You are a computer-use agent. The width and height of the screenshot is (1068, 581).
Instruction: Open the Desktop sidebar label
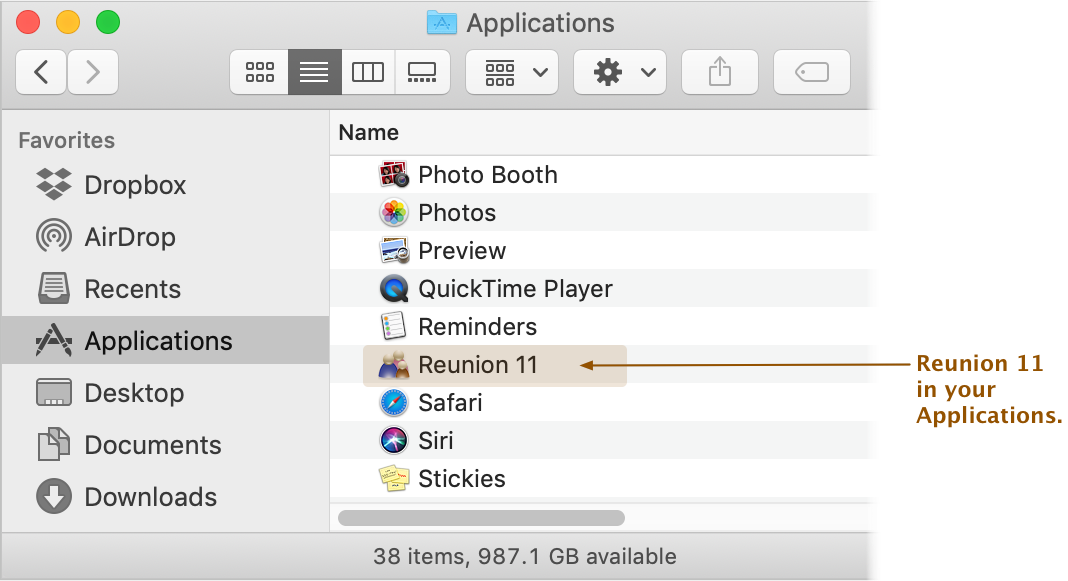(x=134, y=393)
